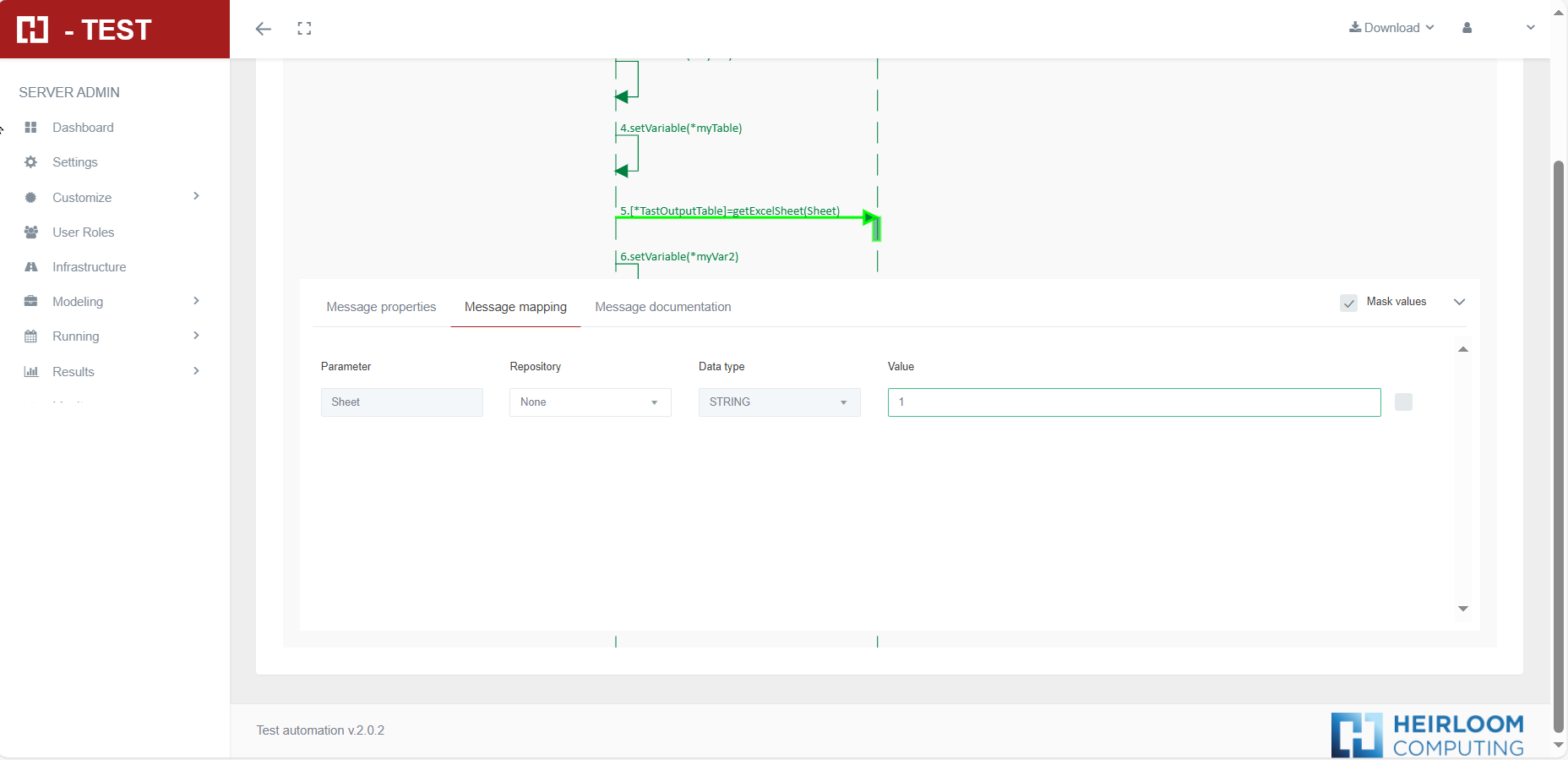Select the getExcelSheet(Sheet) message step
The height and width of the screenshot is (760, 1568).
click(x=730, y=211)
